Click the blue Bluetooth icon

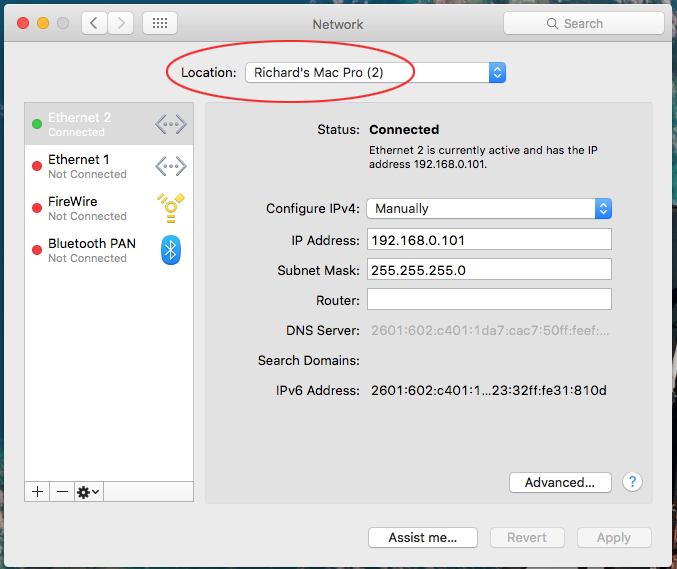point(171,250)
